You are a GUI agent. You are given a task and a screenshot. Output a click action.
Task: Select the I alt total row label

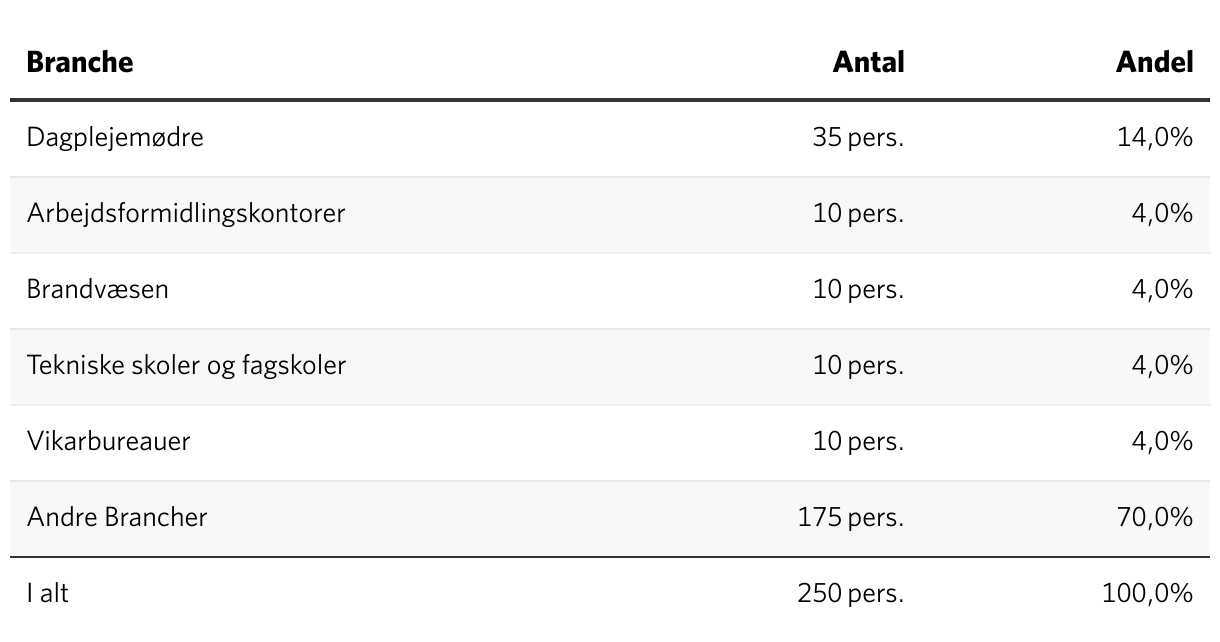48,593
